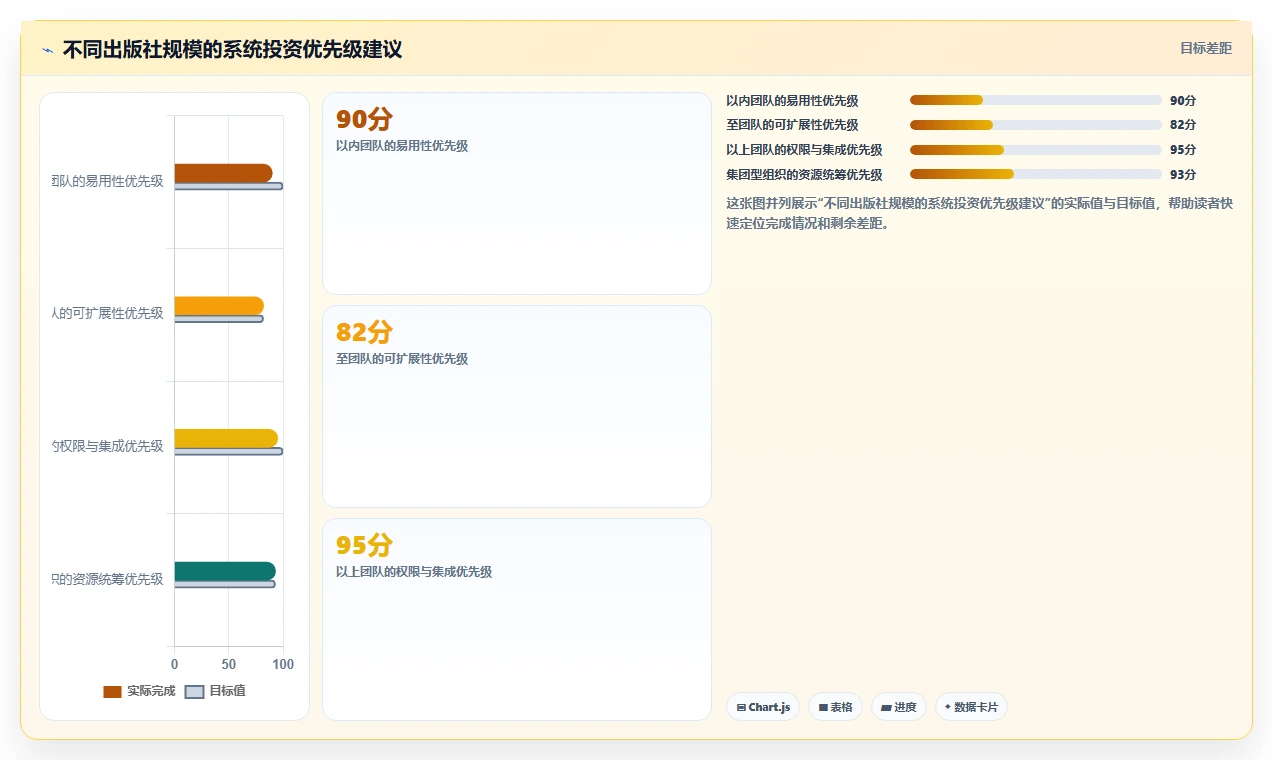Click the 进度 tag chip
This screenshot has width=1273, height=760.
(899, 707)
